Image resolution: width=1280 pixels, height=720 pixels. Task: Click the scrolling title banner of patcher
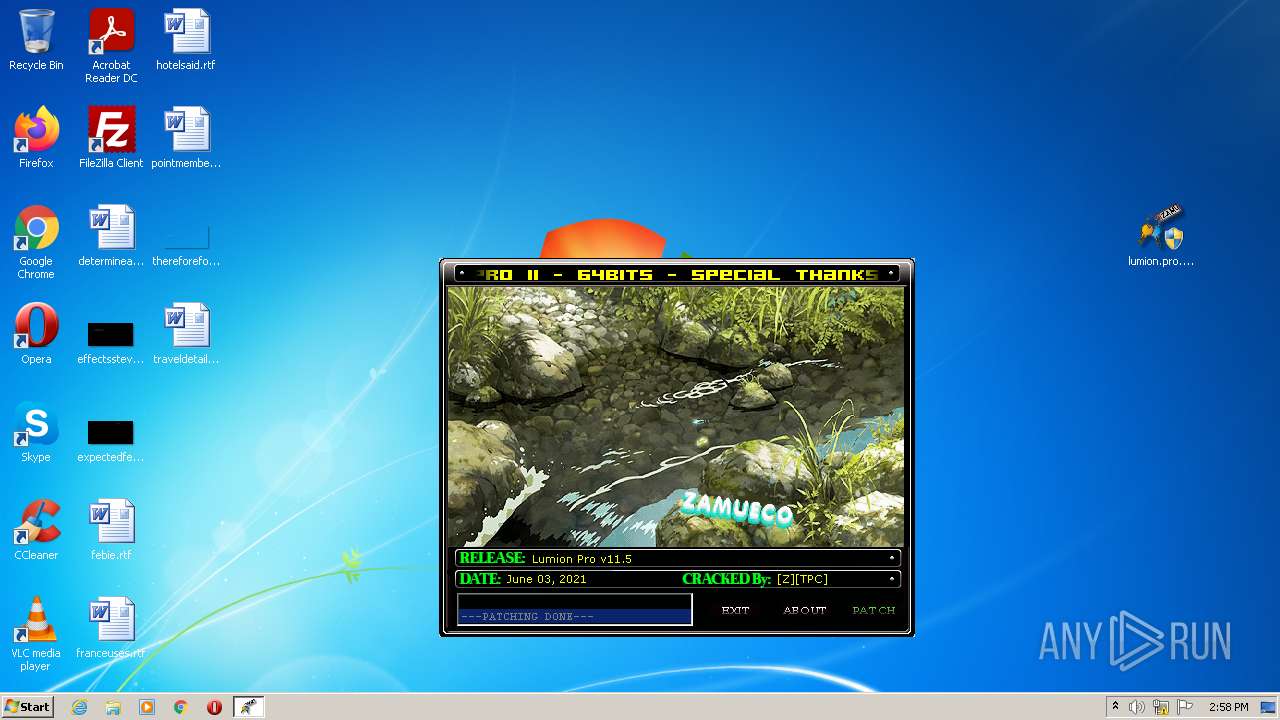(x=677, y=274)
